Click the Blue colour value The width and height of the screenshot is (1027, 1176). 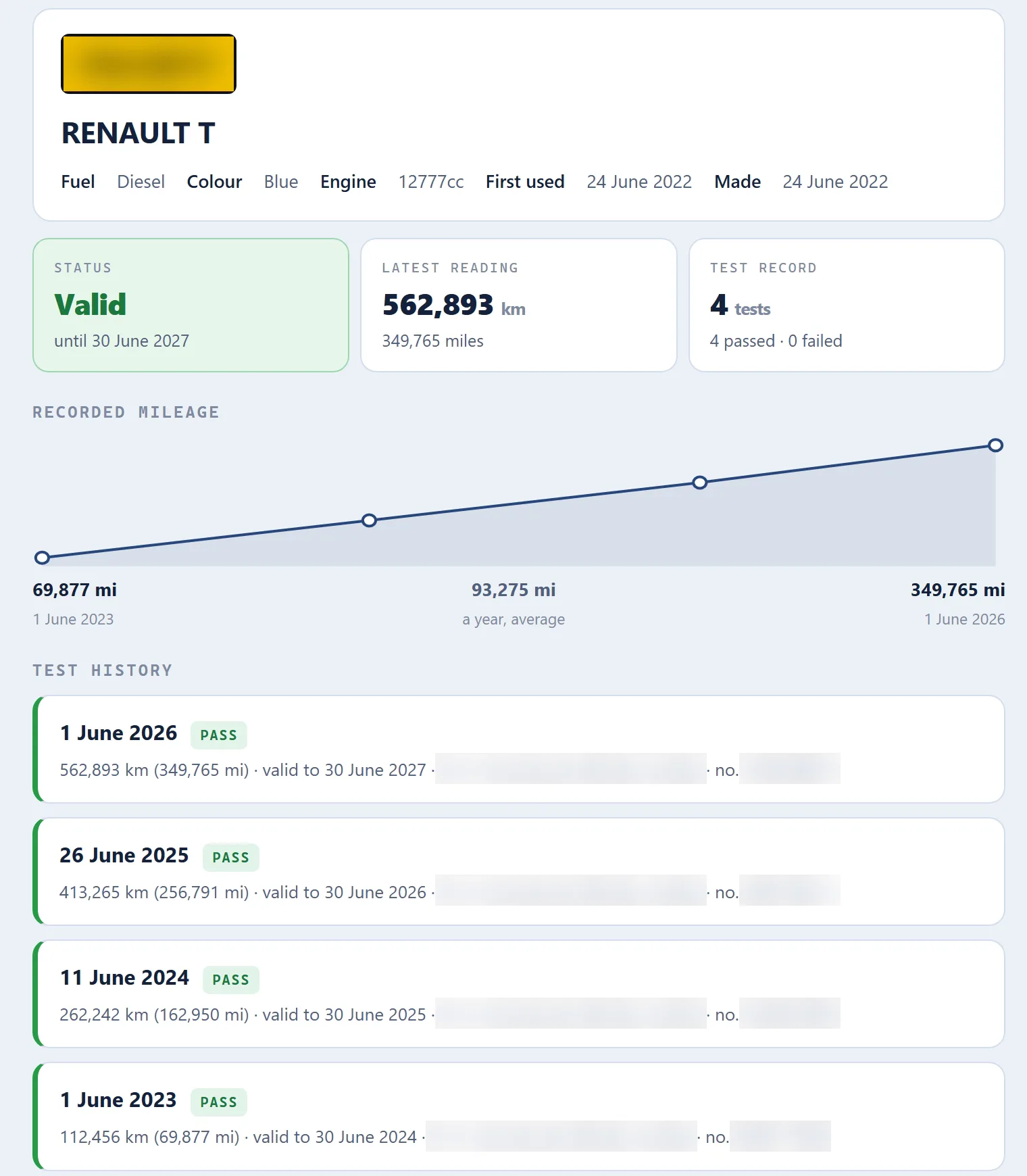281,182
